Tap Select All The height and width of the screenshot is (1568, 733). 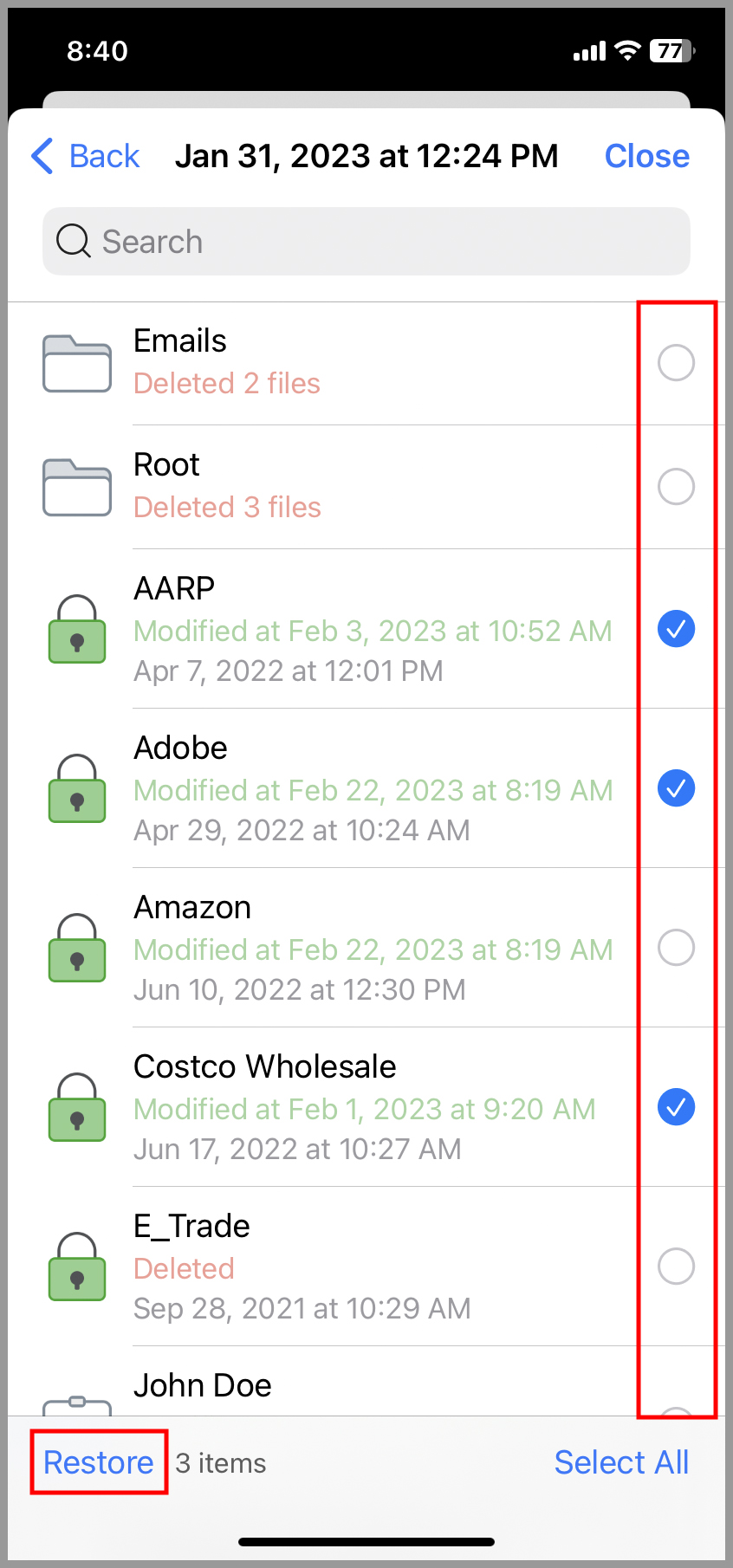tap(621, 1462)
